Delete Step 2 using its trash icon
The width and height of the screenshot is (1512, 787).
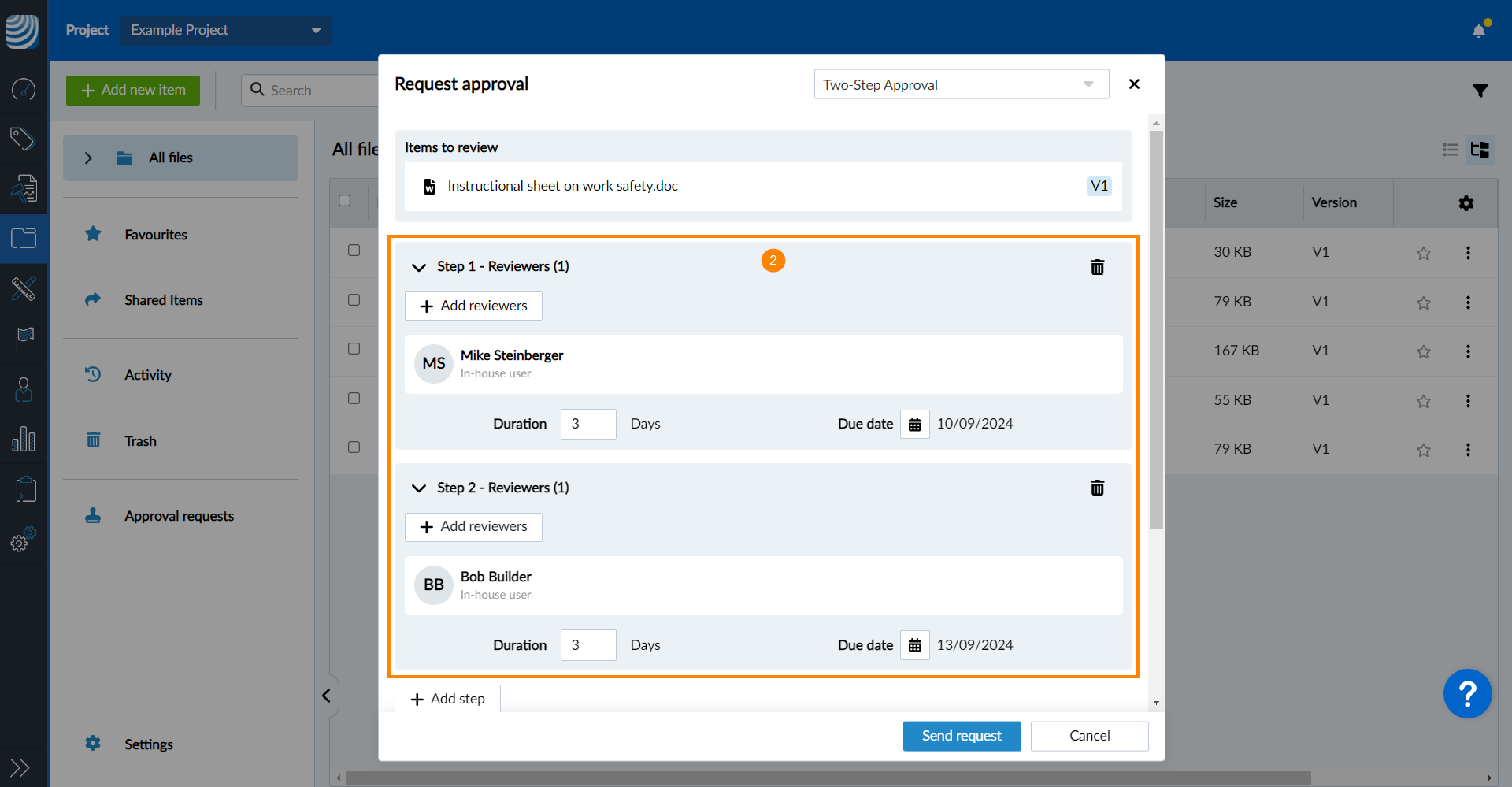click(x=1097, y=488)
